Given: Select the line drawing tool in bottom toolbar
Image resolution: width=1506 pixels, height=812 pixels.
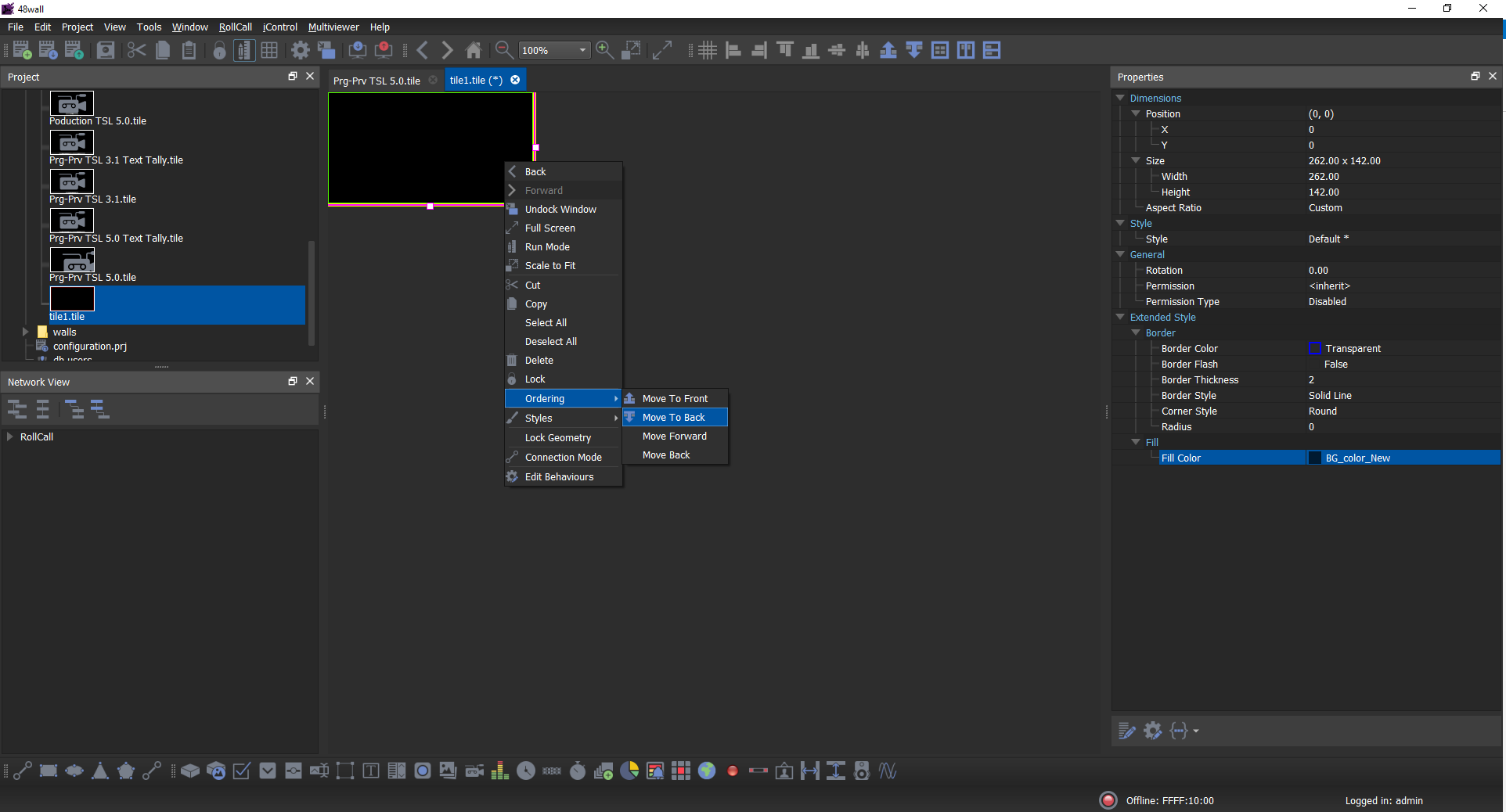Looking at the screenshot, I should [23, 771].
